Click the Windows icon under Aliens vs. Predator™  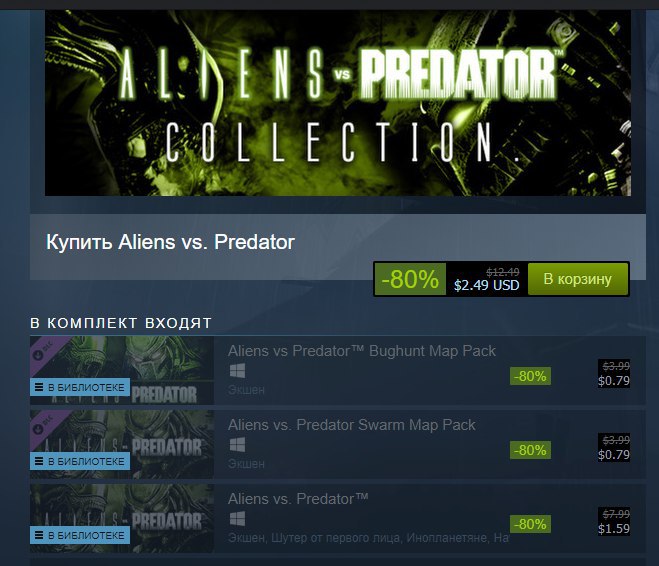[237, 519]
